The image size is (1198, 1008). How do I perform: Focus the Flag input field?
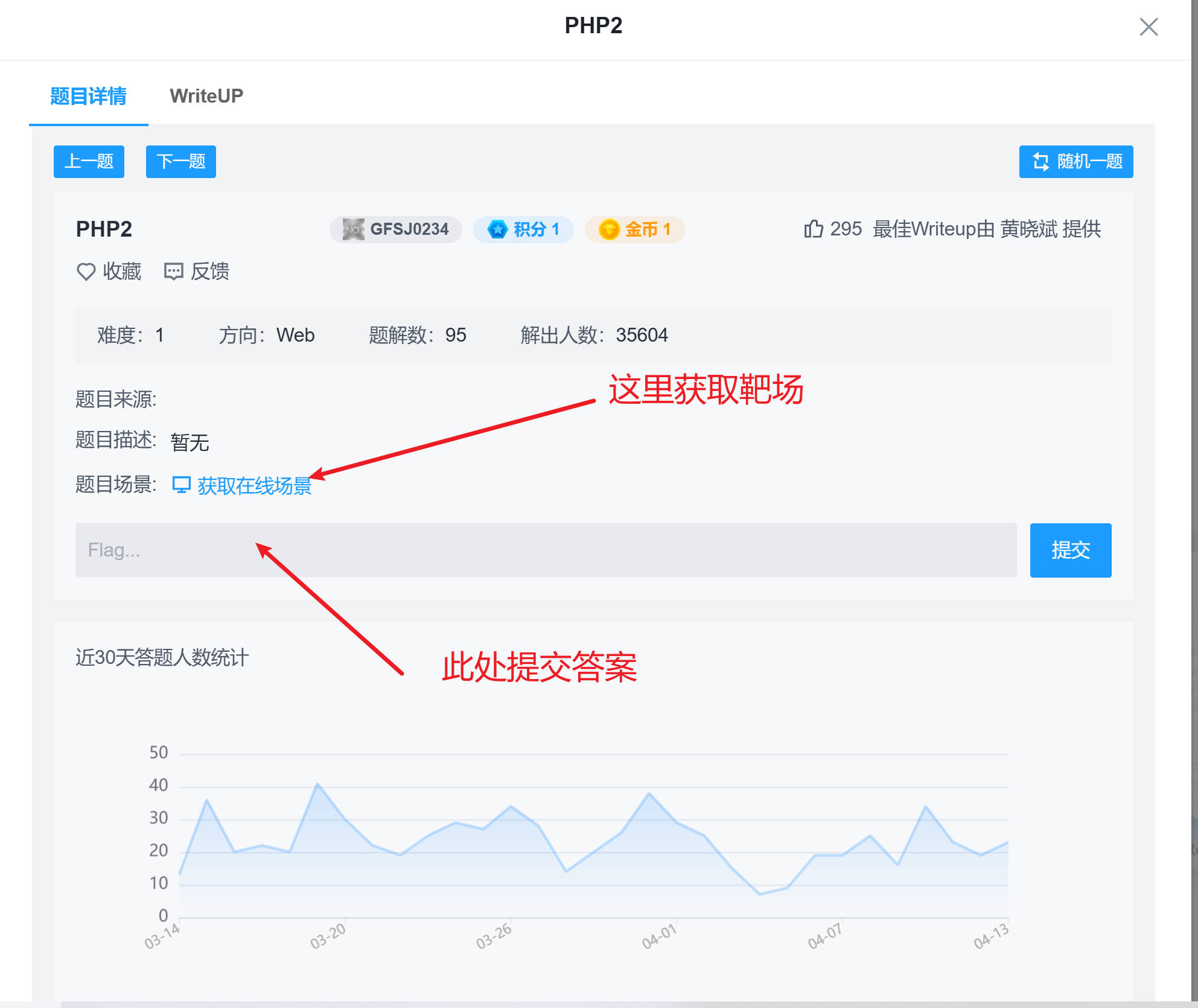pos(546,550)
